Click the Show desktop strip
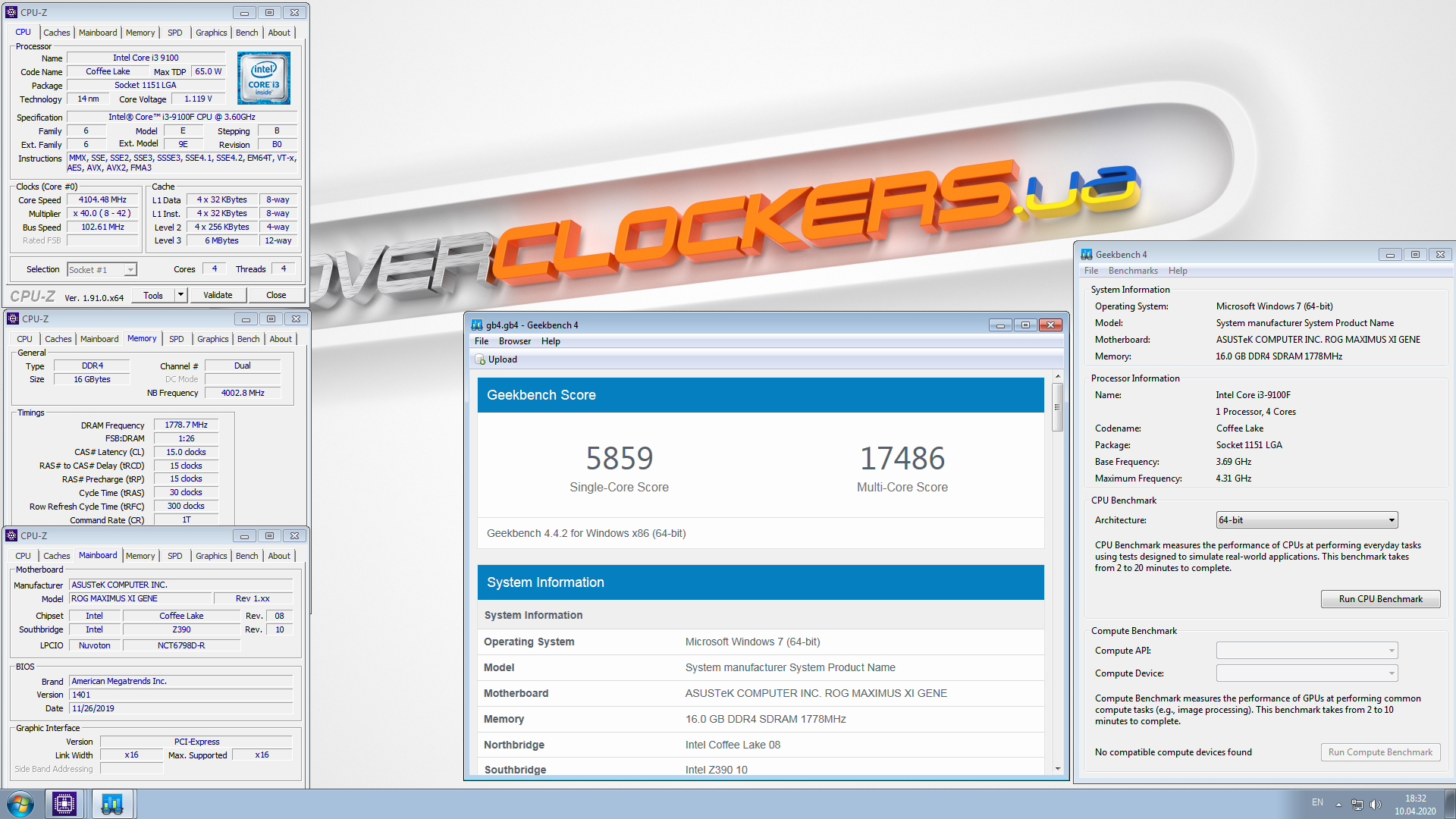 [1450, 804]
